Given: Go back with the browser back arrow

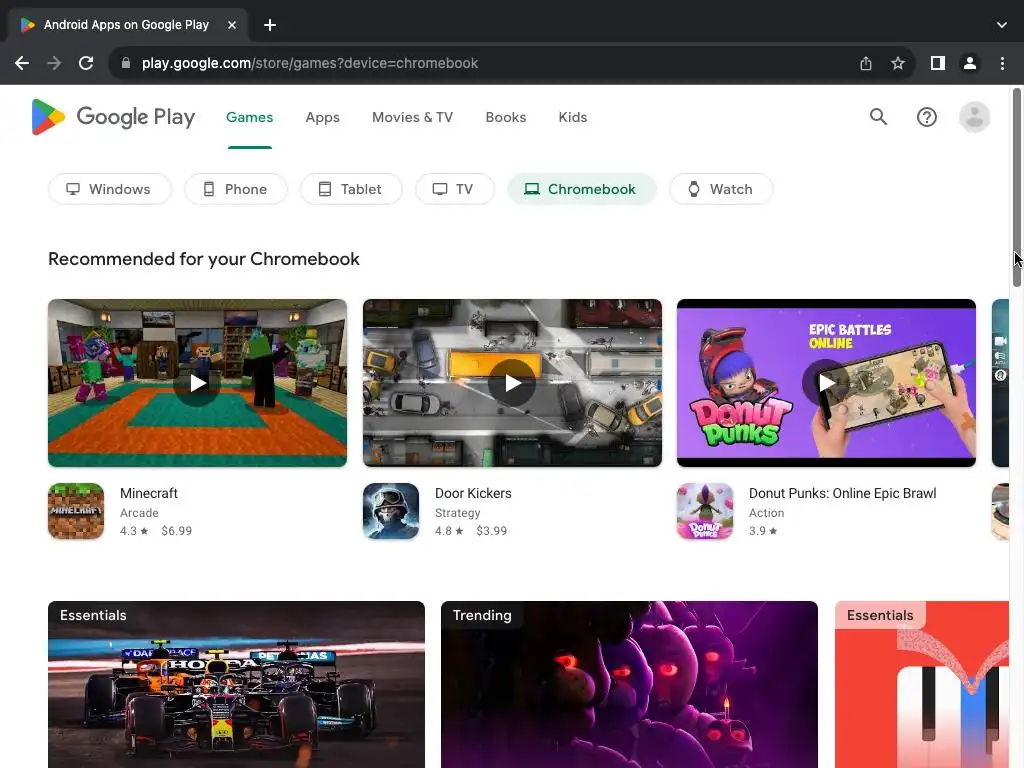Looking at the screenshot, I should pyautogui.click(x=22, y=63).
